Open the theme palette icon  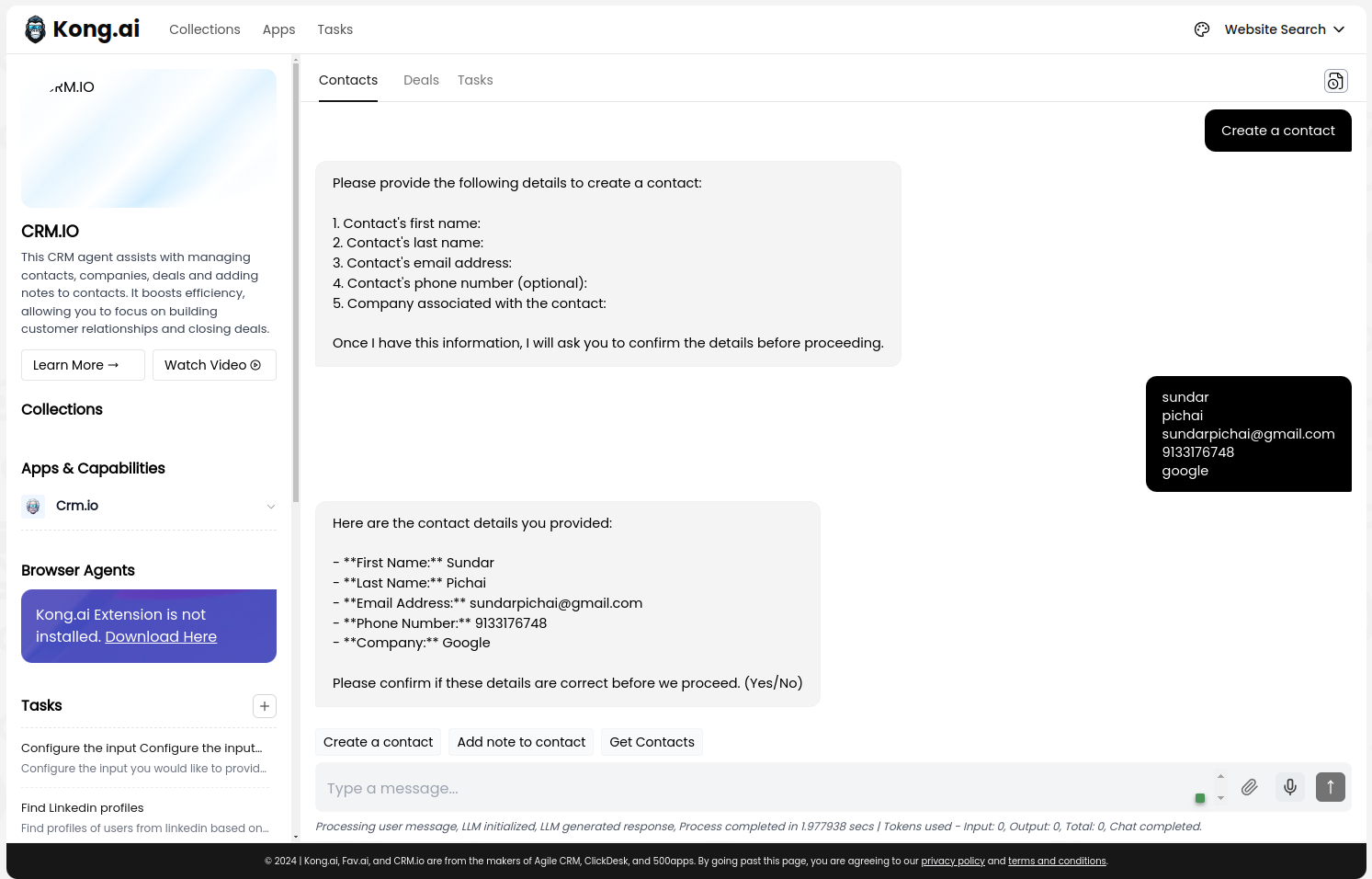pyautogui.click(x=1202, y=29)
